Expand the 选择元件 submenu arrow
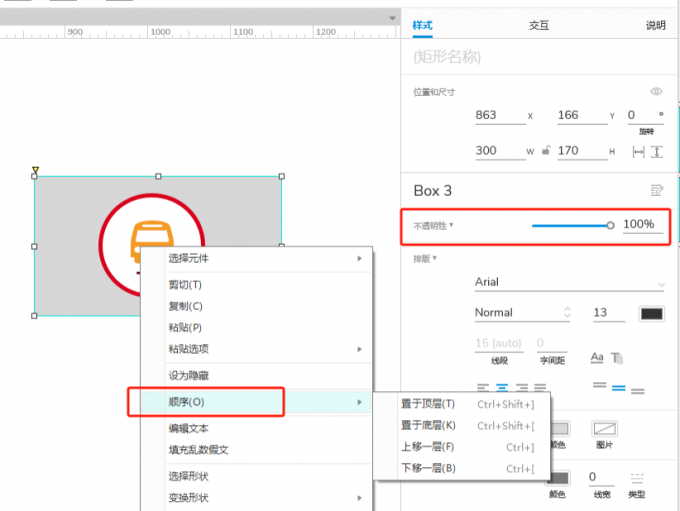This screenshot has width=680, height=511. tap(360, 259)
